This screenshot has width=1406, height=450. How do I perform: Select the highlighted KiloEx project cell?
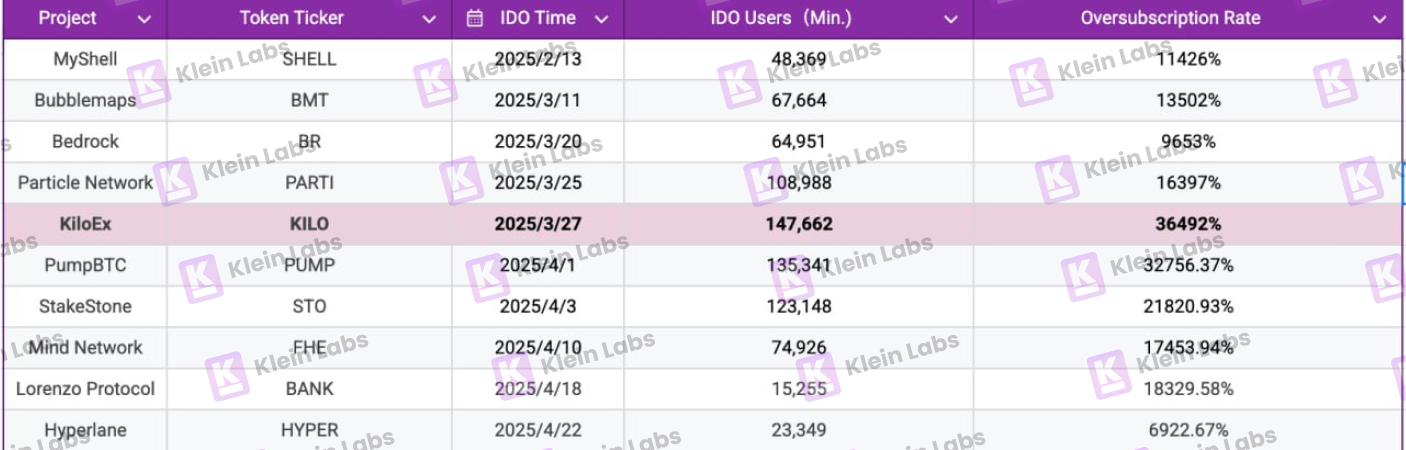[x=85, y=224]
